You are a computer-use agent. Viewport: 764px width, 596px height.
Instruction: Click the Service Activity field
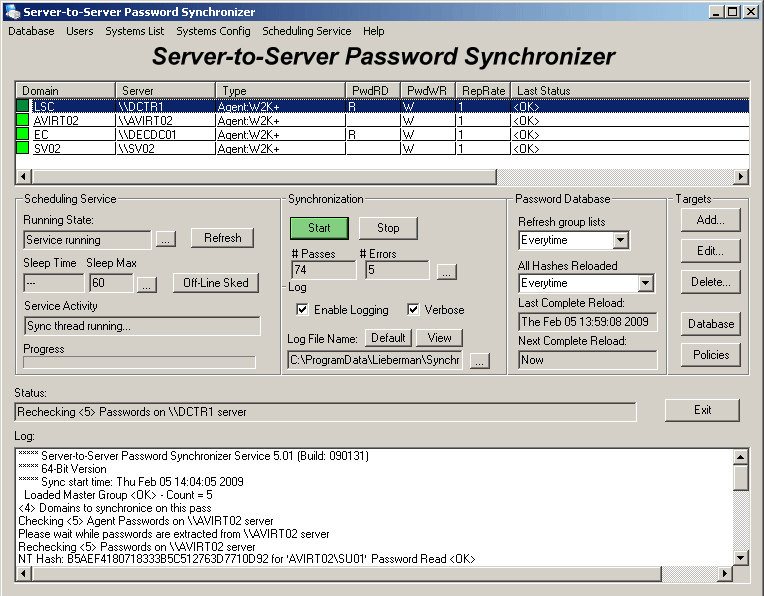point(142,326)
